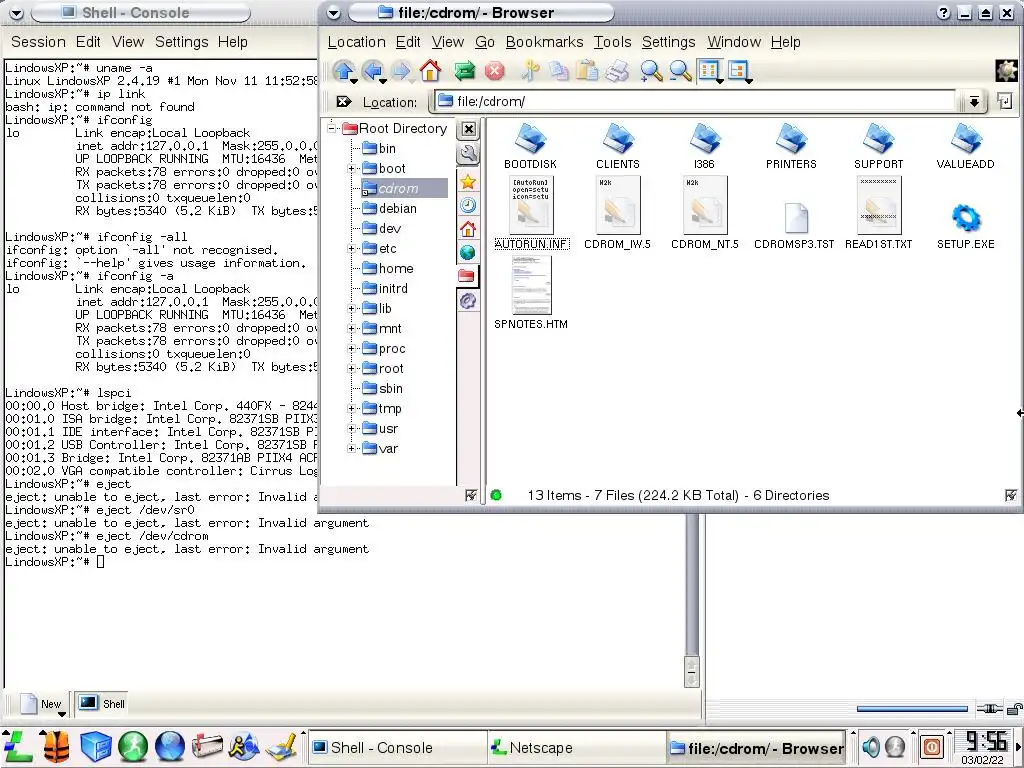Click the red power tray icon
1024x768 pixels.
932,746
